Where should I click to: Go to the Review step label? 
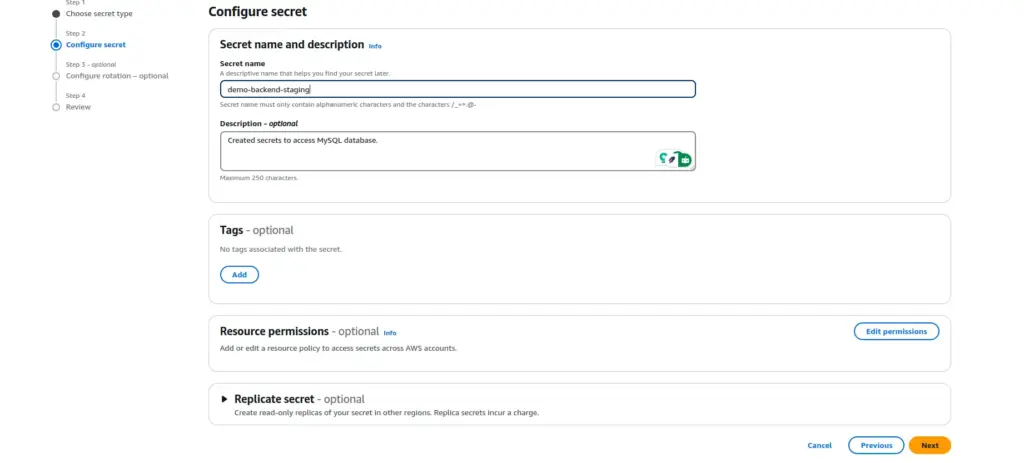pos(78,107)
